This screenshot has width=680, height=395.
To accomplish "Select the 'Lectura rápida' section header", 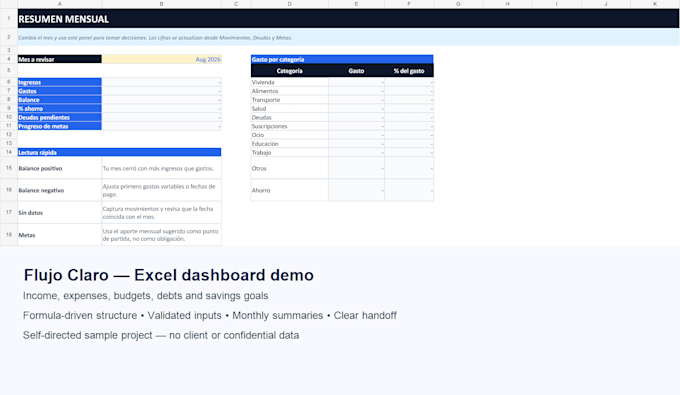I will pyautogui.click(x=119, y=152).
